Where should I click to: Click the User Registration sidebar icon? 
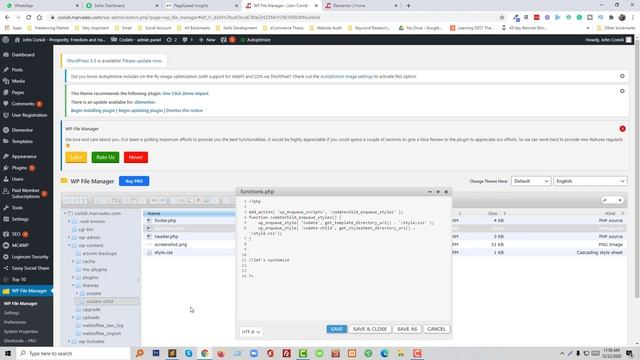(x=6, y=115)
